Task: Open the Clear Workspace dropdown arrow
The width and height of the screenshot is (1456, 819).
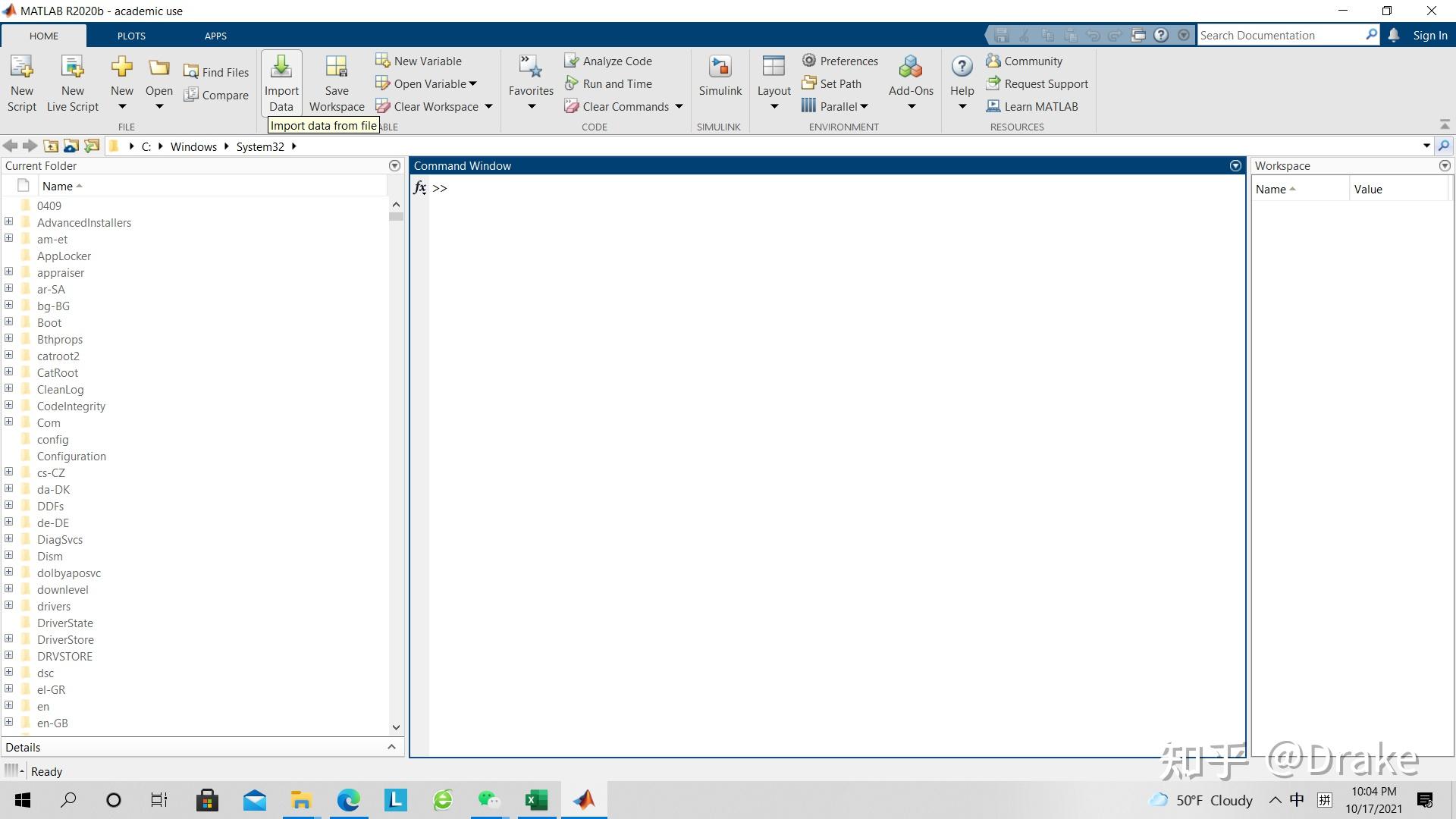Action: (488, 106)
